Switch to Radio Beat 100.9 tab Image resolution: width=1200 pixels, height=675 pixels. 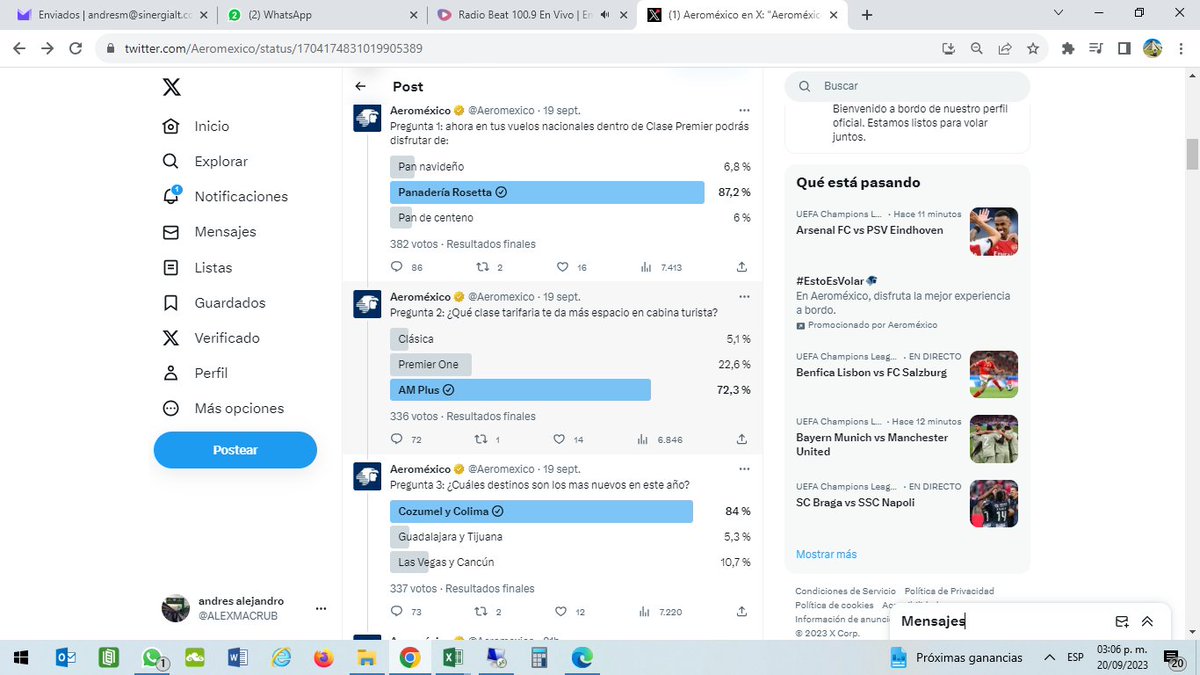[x=530, y=15]
